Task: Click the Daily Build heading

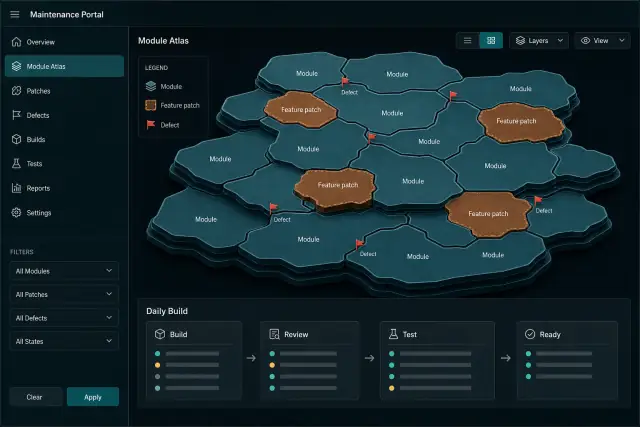Action: [167, 311]
